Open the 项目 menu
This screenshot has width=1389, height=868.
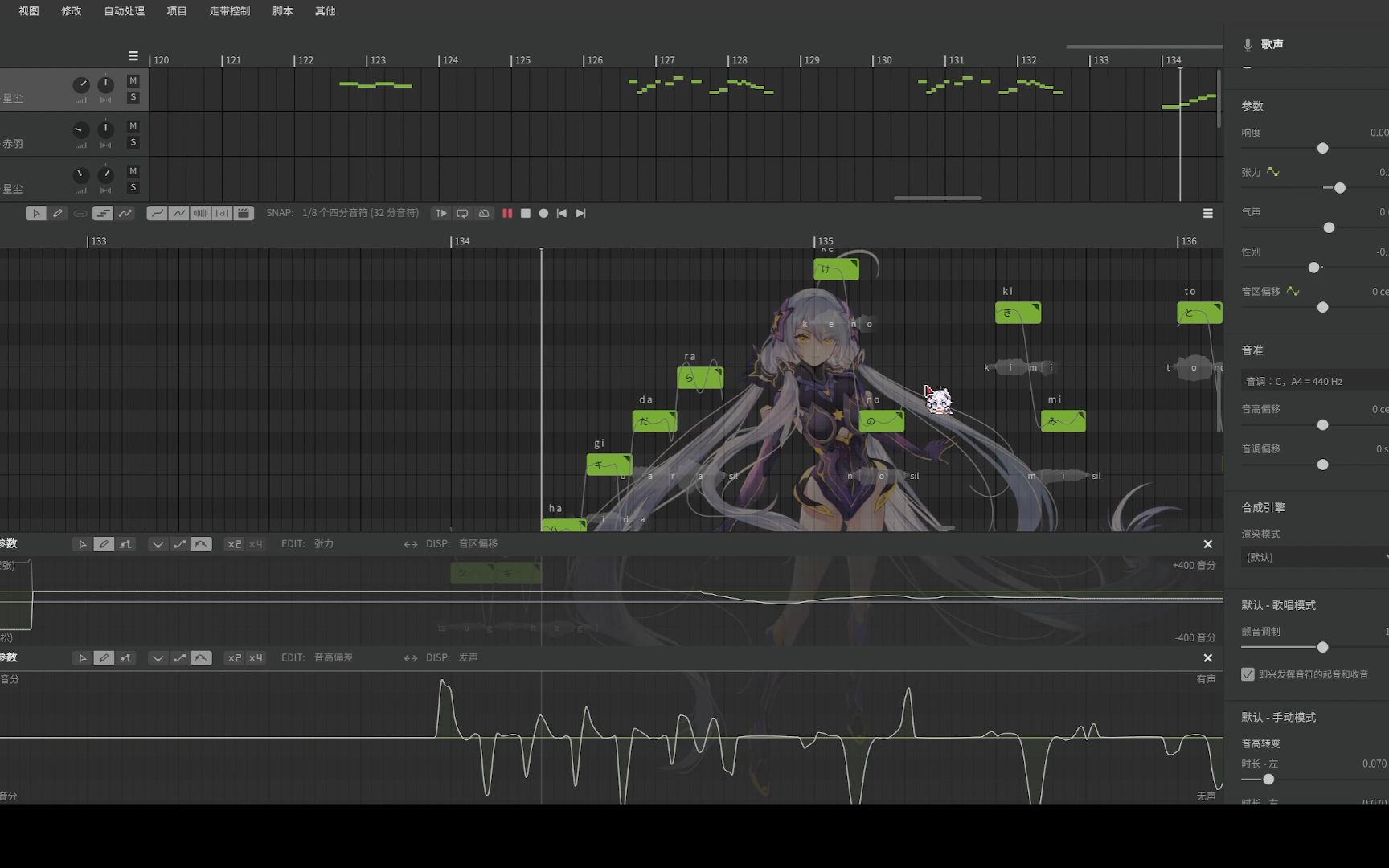click(x=177, y=11)
